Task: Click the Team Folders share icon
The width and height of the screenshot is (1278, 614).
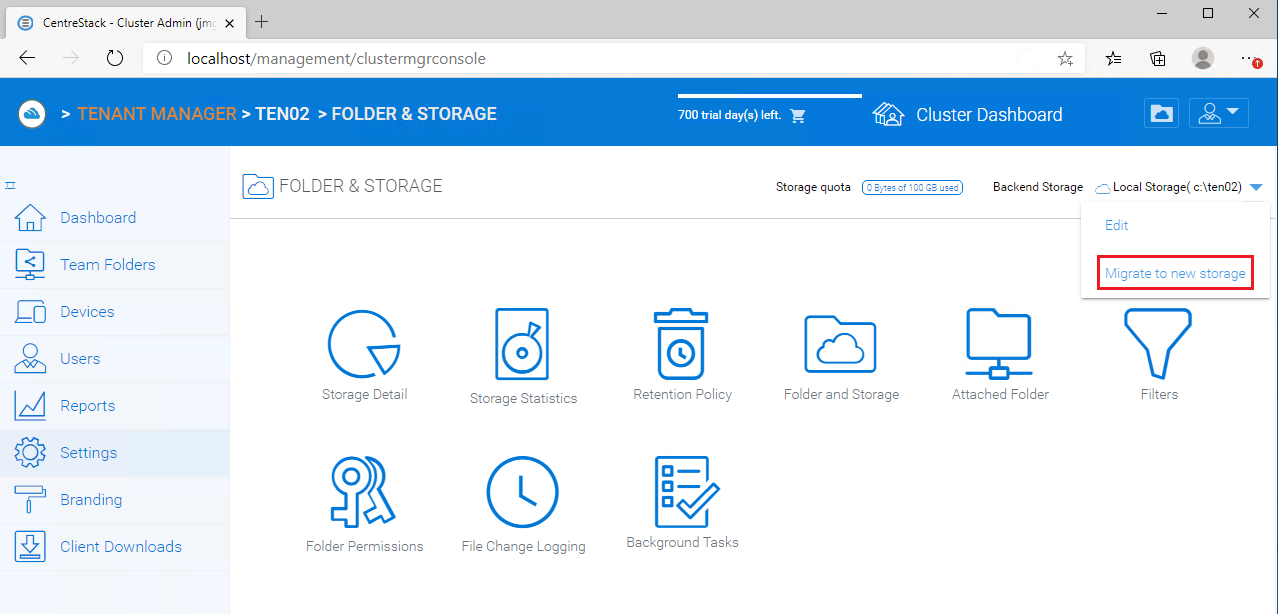Action: 31,264
